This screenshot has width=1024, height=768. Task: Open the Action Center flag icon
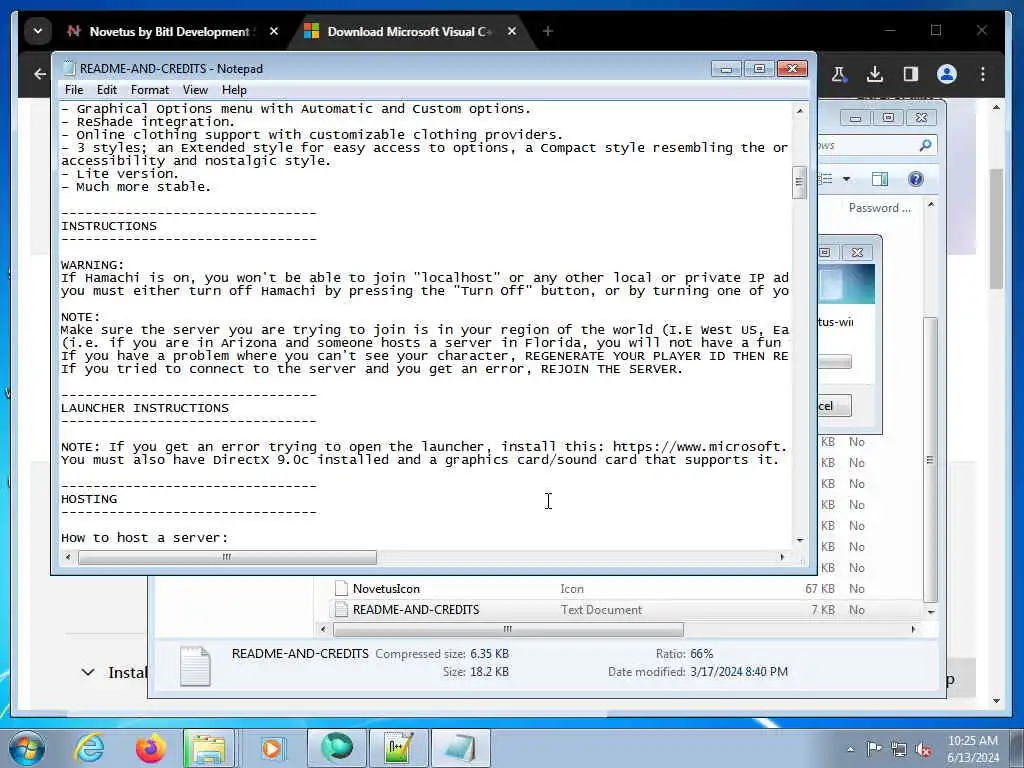[x=874, y=749]
